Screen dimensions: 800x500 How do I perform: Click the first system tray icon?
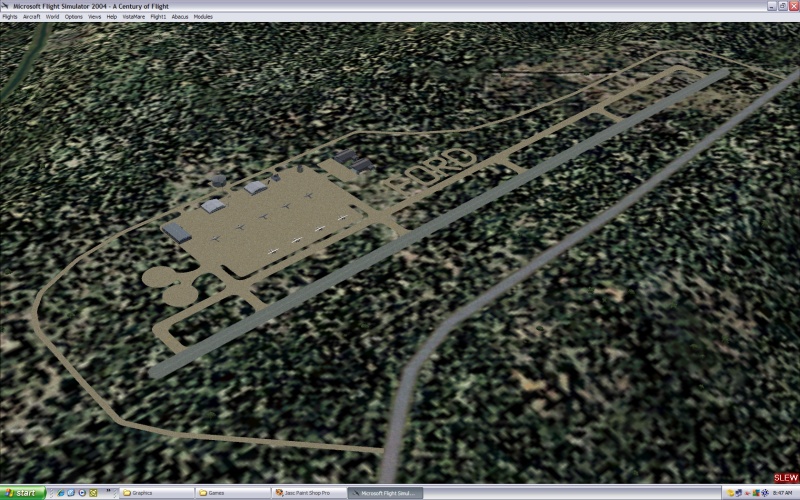[733, 493]
